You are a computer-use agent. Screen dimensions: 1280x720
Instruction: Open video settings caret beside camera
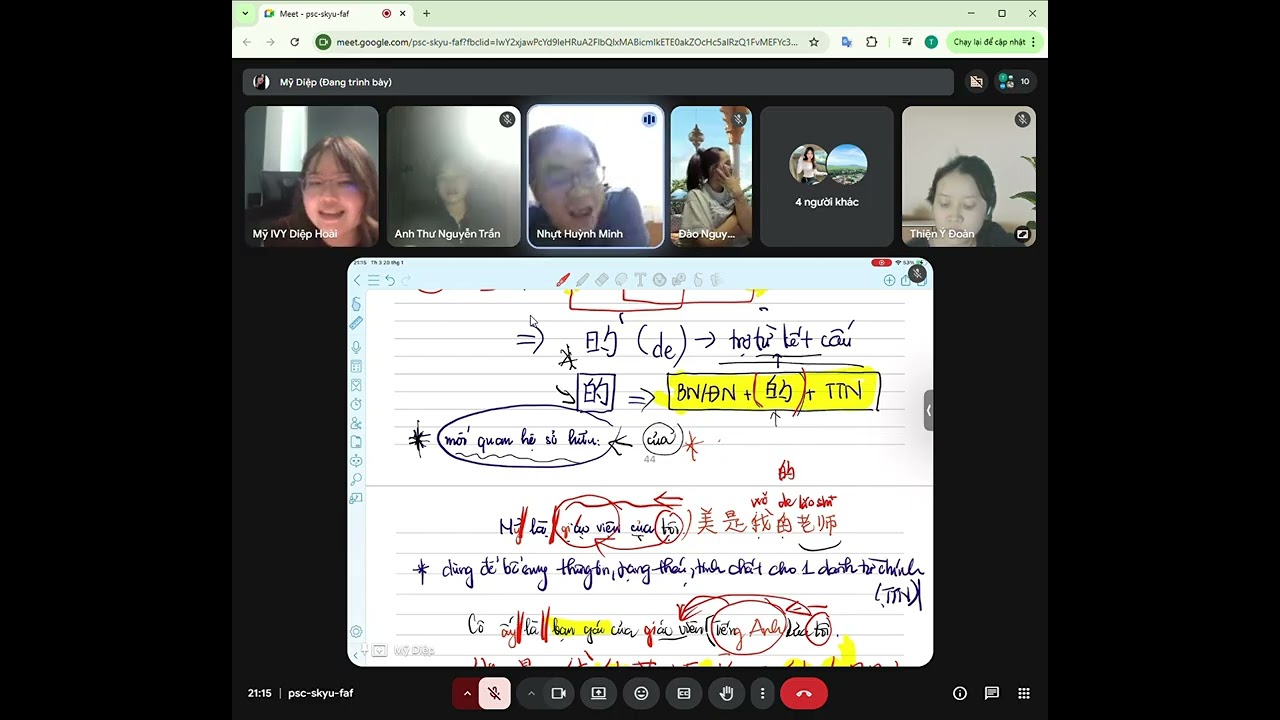pyautogui.click(x=531, y=693)
